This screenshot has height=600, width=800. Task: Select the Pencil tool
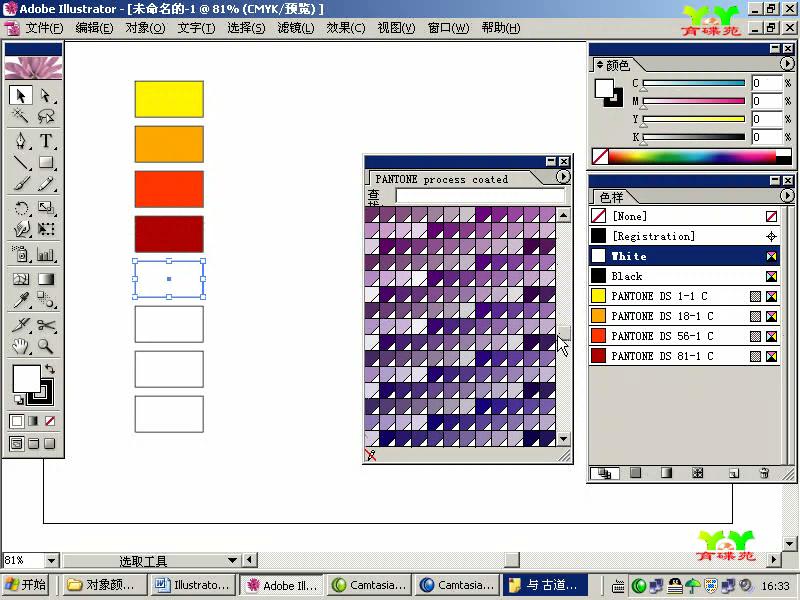[x=46, y=184]
